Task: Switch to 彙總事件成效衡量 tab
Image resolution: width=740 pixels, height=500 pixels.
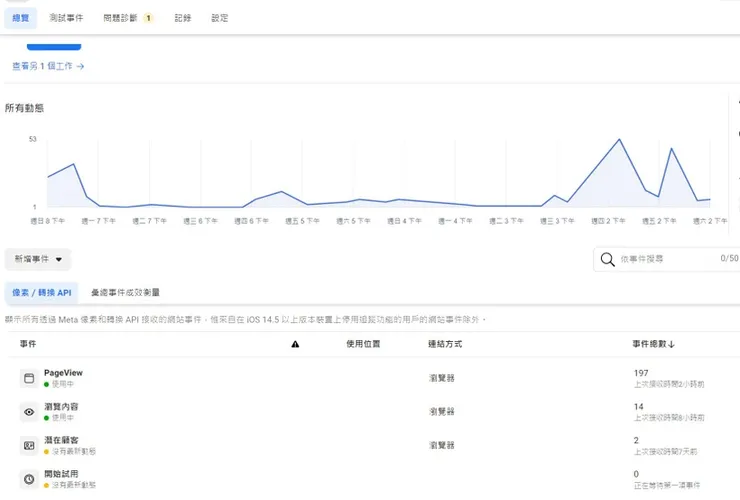Action: point(125,293)
